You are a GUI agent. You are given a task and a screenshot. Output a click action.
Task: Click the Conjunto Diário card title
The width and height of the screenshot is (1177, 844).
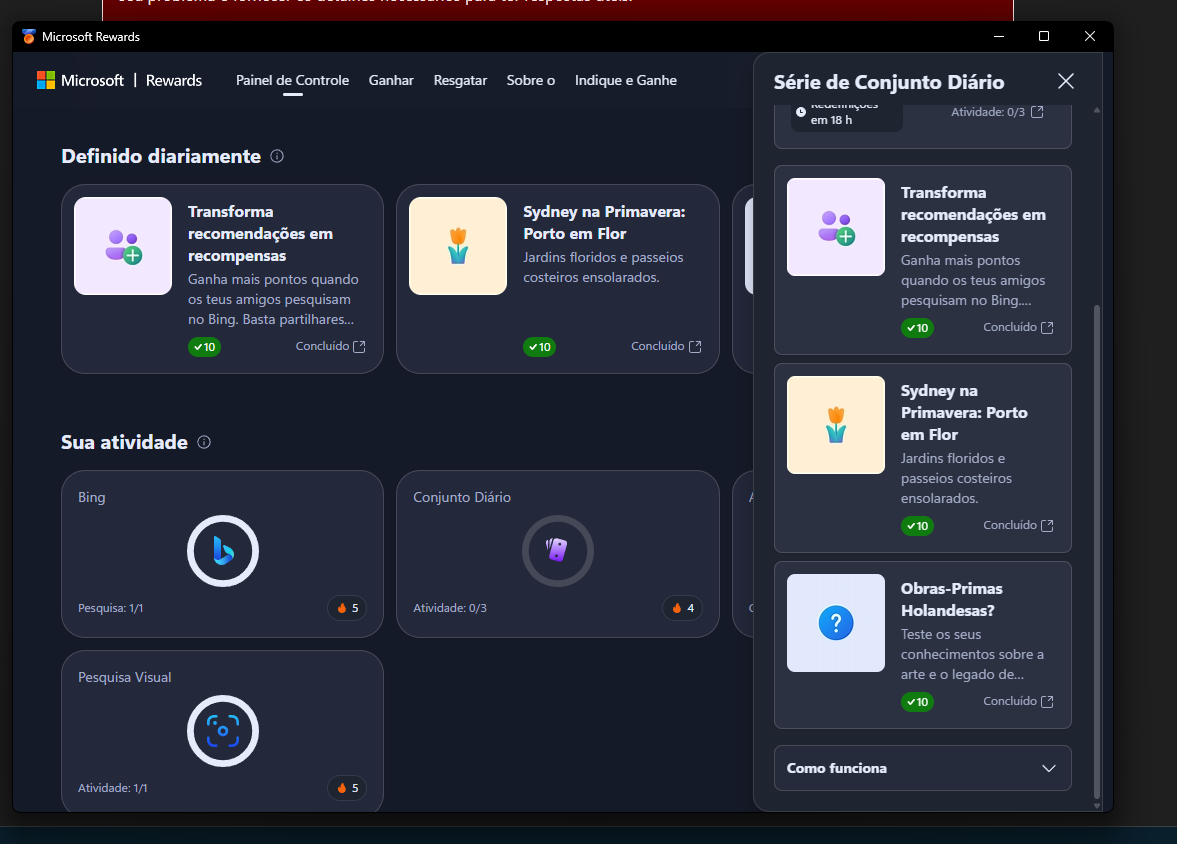point(462,497)
